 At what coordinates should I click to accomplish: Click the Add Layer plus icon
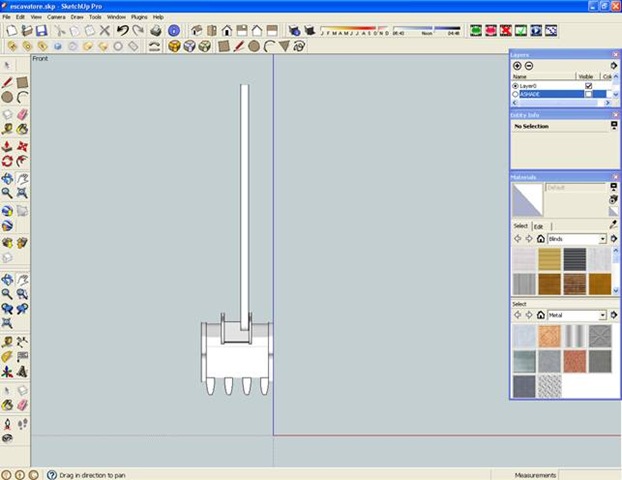click(517, 65)
